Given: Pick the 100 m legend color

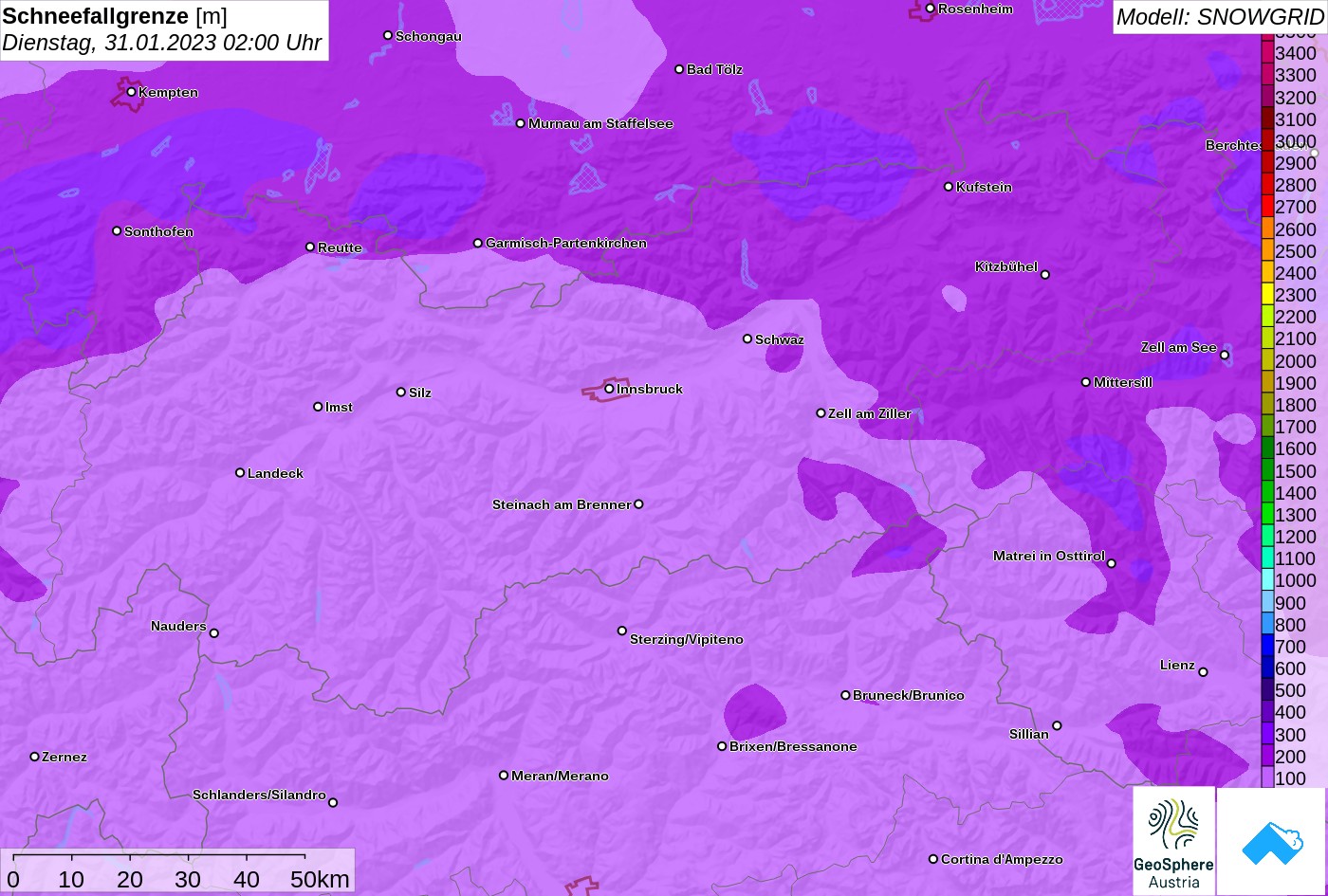Looking at the screenshot, I should [1267, 778].
